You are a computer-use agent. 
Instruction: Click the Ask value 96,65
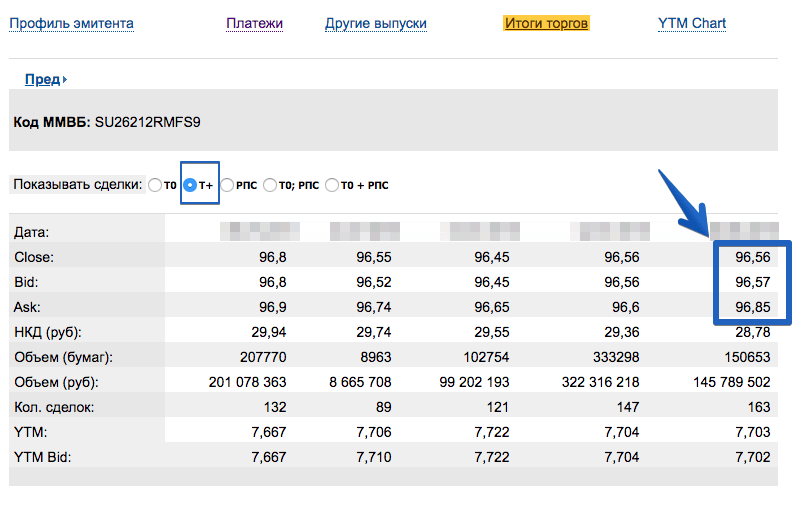point(491,307)
